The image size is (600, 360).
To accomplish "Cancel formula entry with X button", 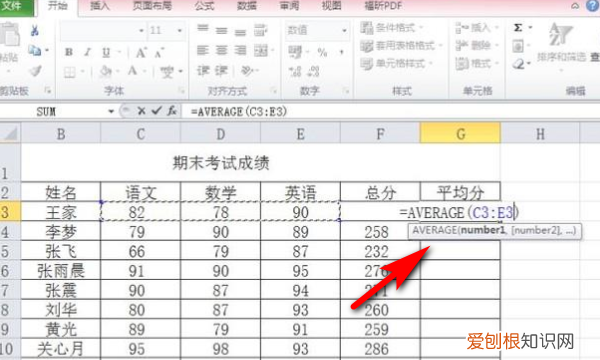I will point(141,111).
